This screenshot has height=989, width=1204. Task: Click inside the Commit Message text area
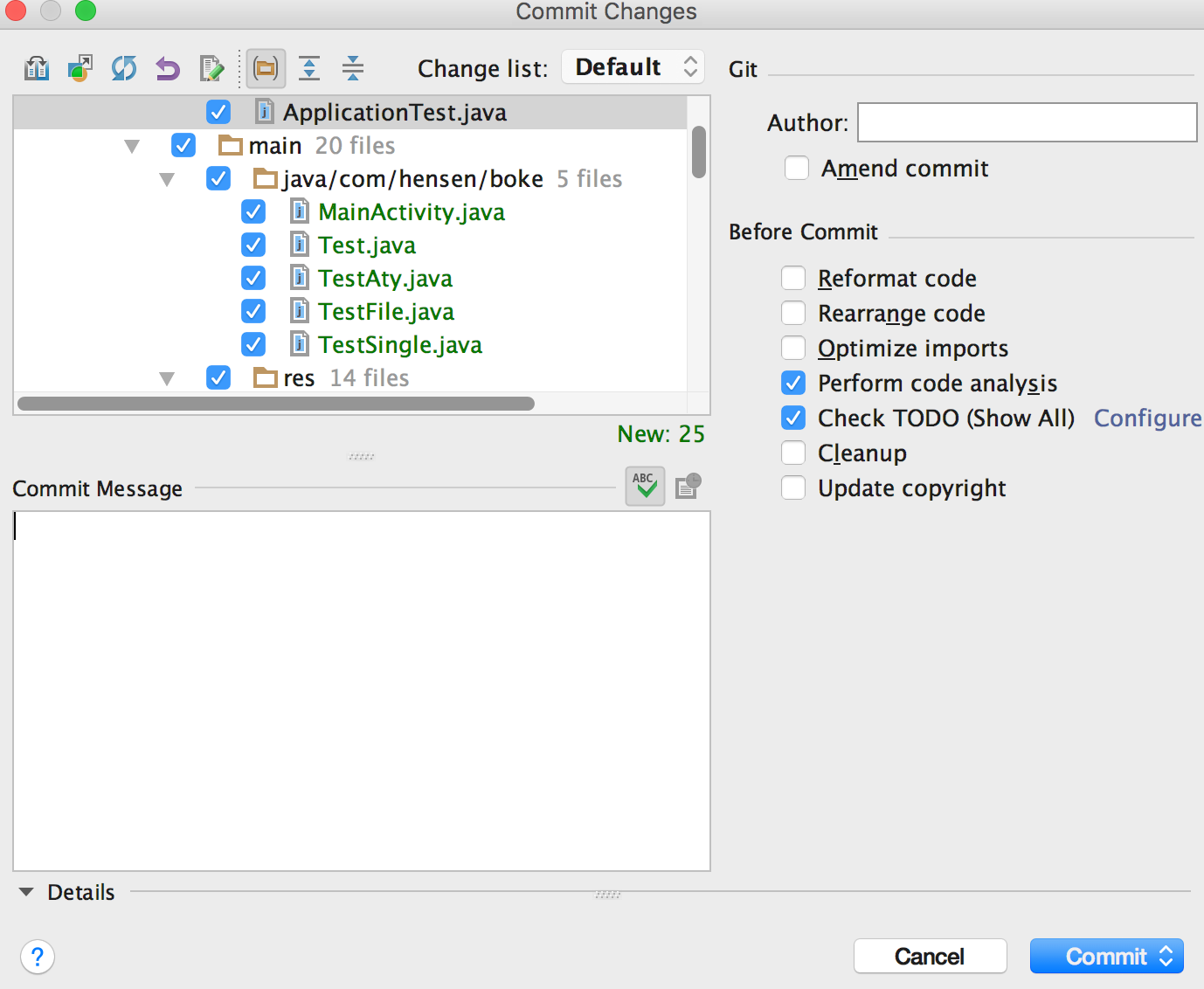click(362, 691)
